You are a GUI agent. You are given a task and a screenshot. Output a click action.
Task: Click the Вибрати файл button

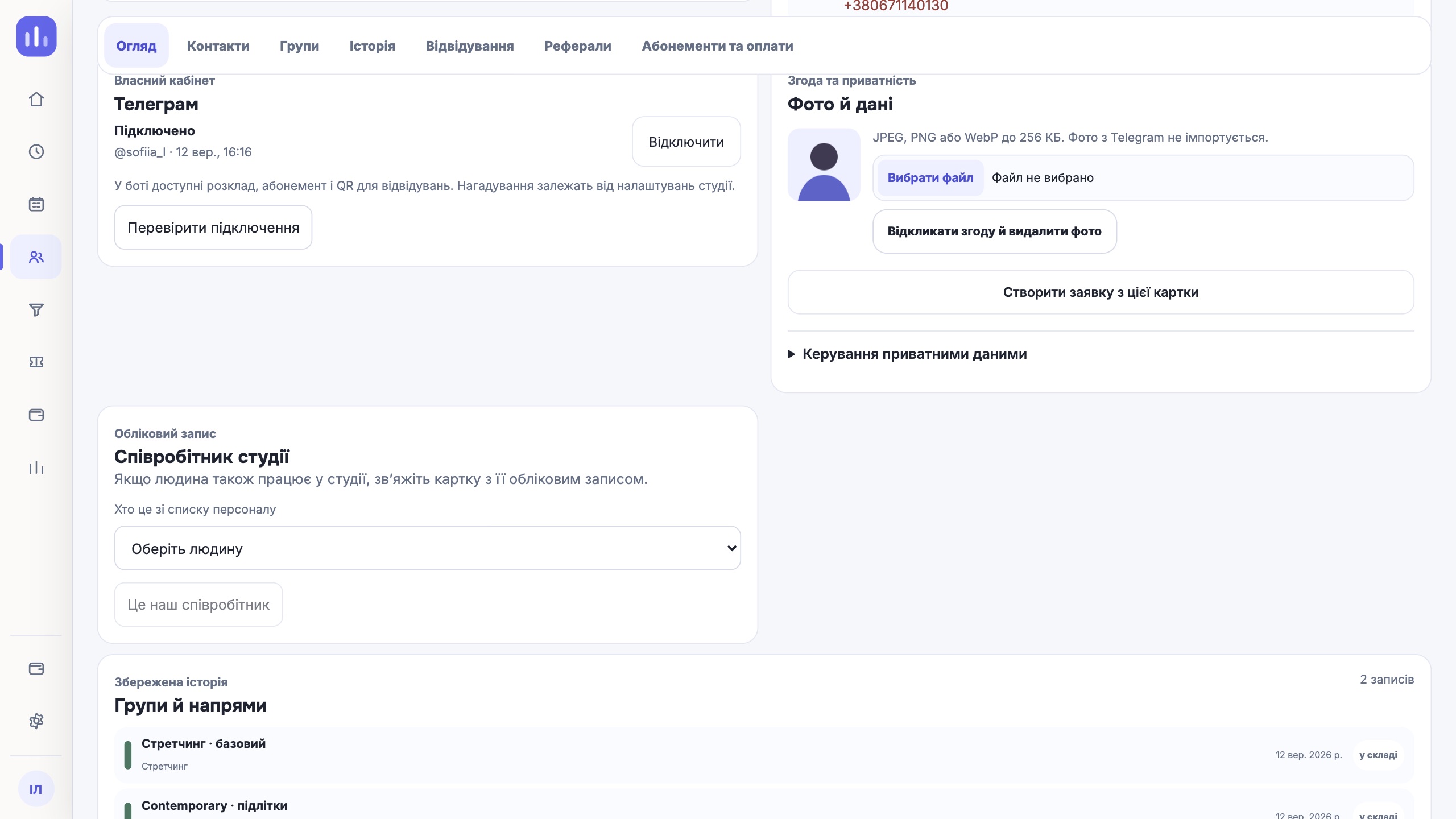coord(930,178)
